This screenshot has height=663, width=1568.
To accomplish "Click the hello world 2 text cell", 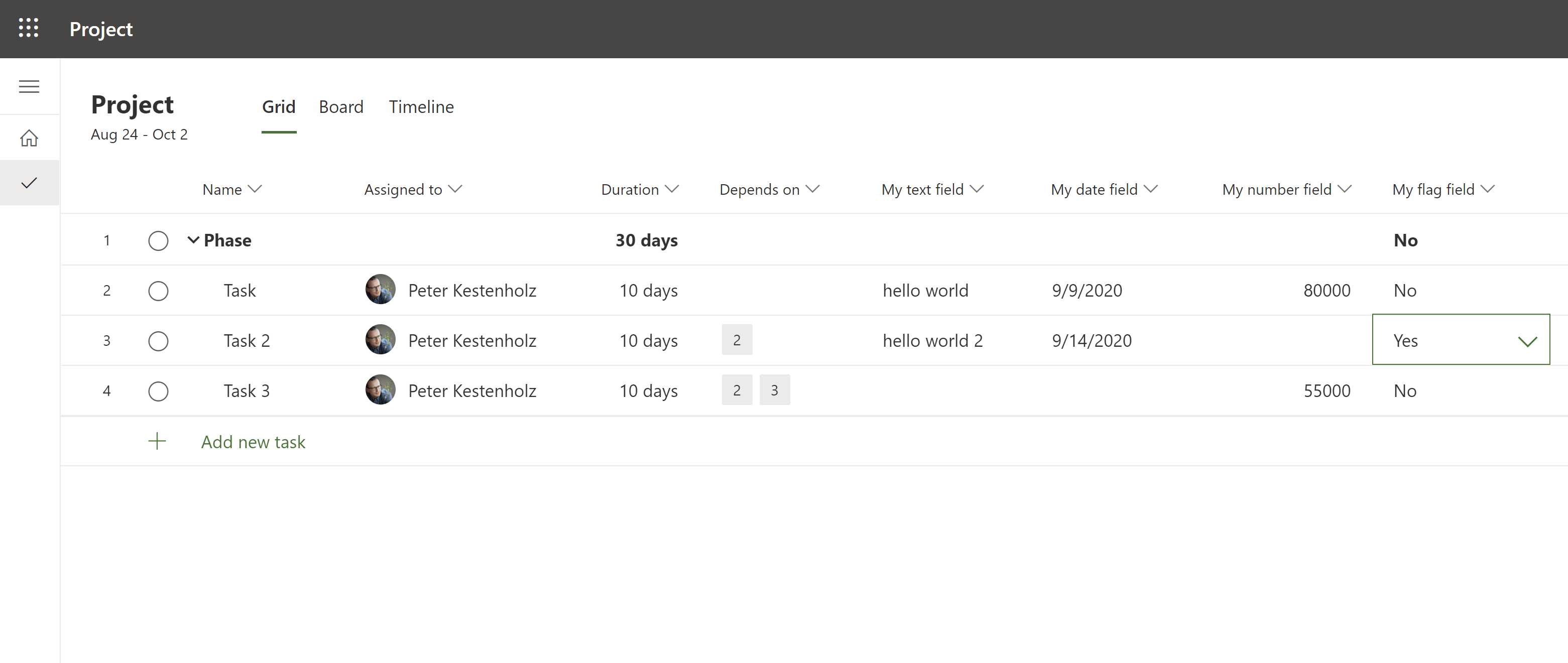I will (932, 341).
